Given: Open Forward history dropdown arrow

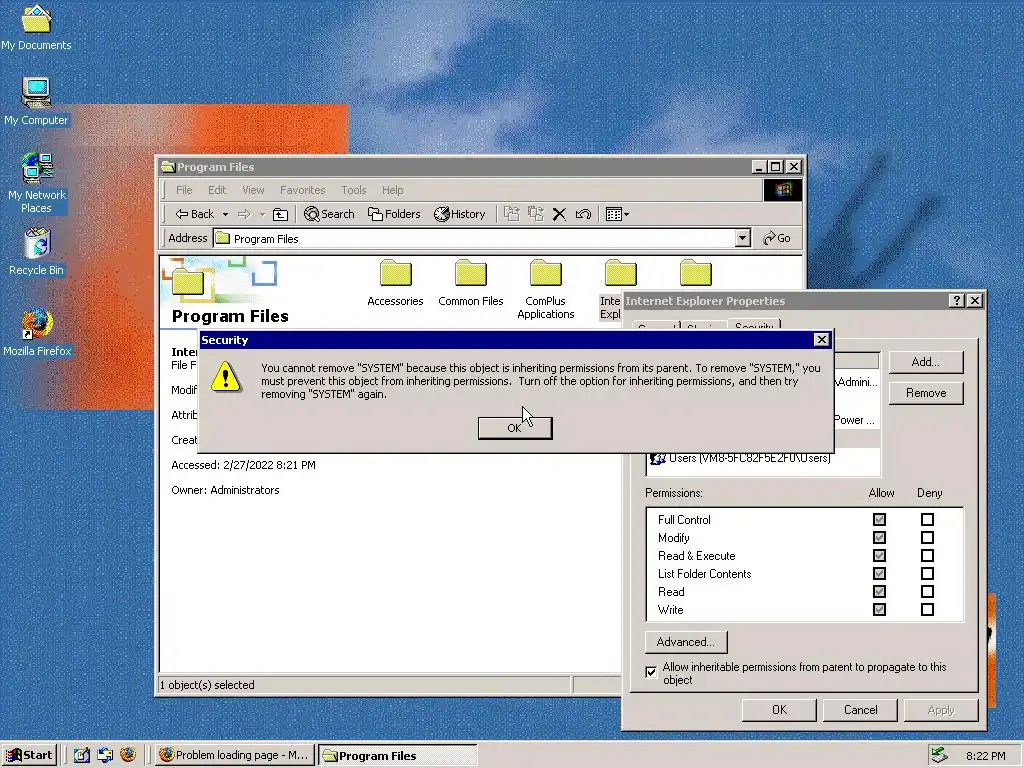Looking at the screenshot, I should pos(263,214).
